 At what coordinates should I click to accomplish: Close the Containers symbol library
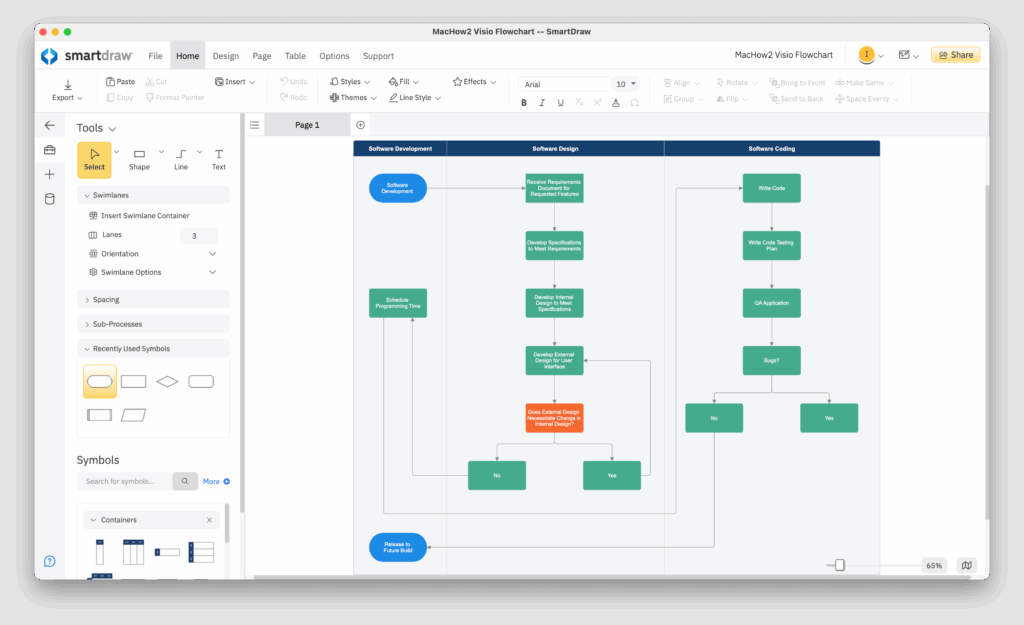click(x=210, y=520)
